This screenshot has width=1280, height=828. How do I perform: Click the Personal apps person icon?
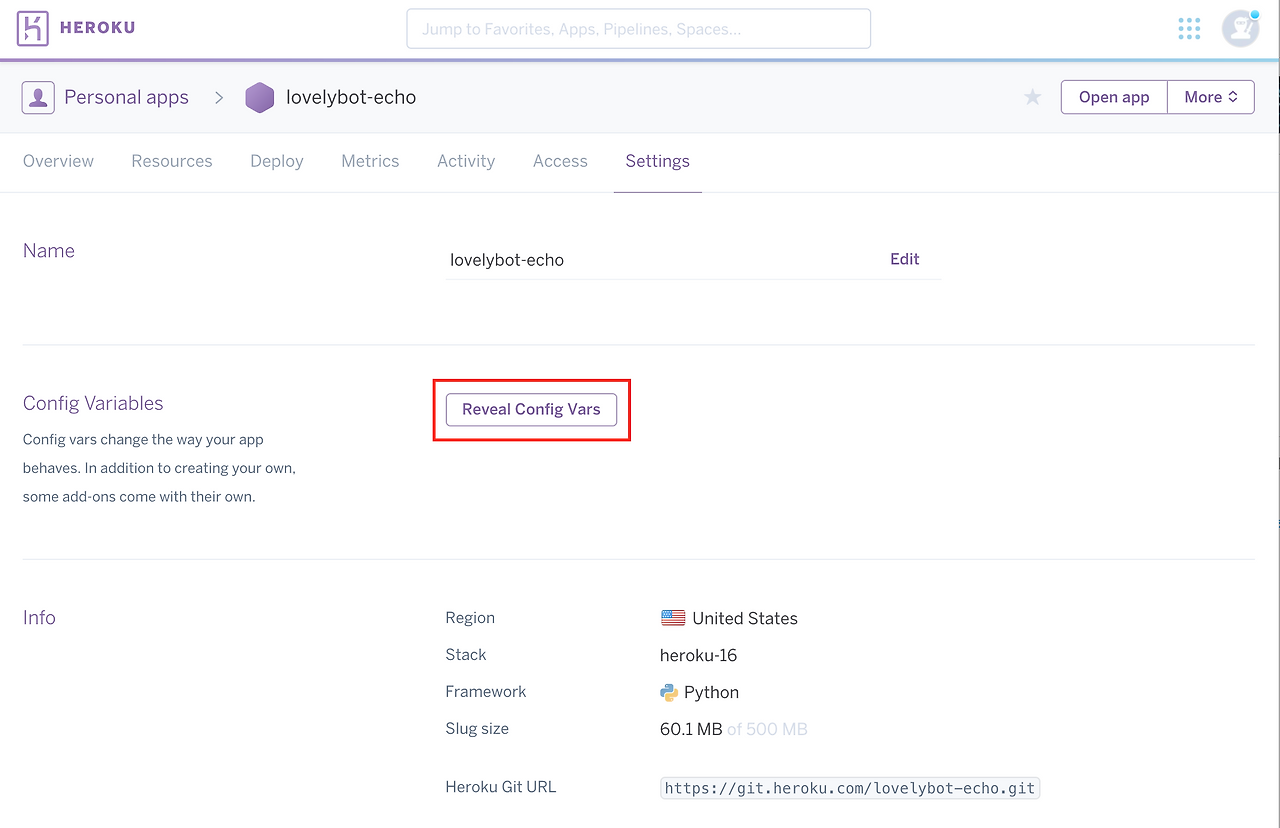pos(38,98)
